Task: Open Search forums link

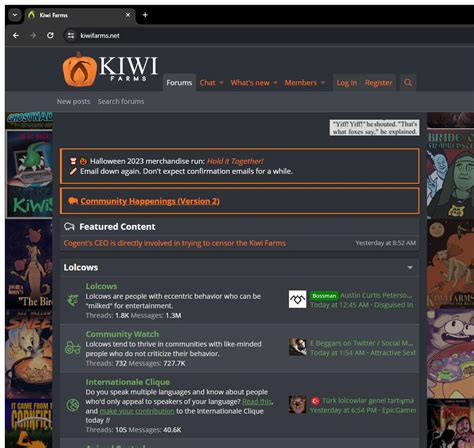Action: click(121, 101)
